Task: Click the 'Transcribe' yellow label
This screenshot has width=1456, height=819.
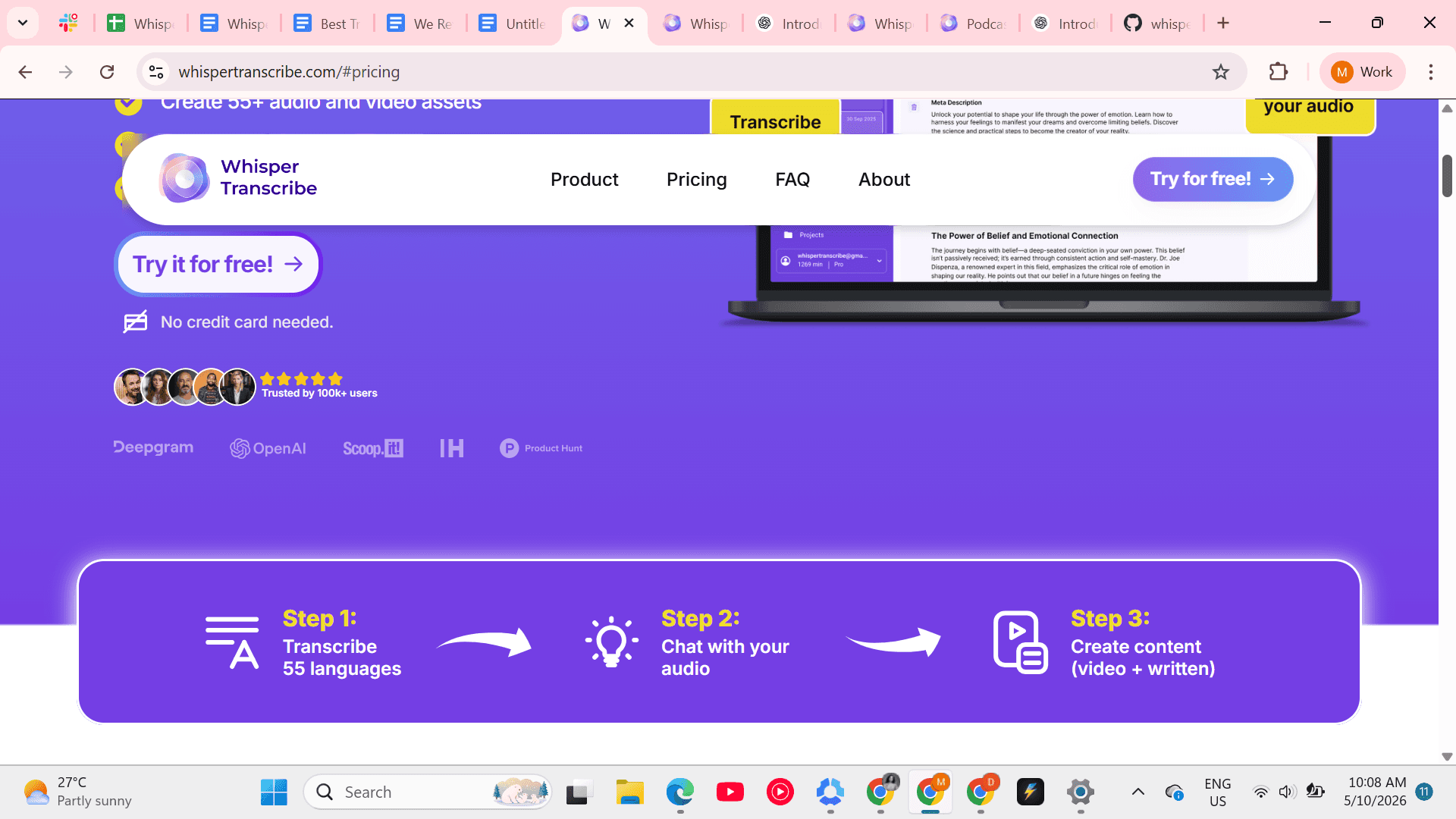Action: click(775, 120)
